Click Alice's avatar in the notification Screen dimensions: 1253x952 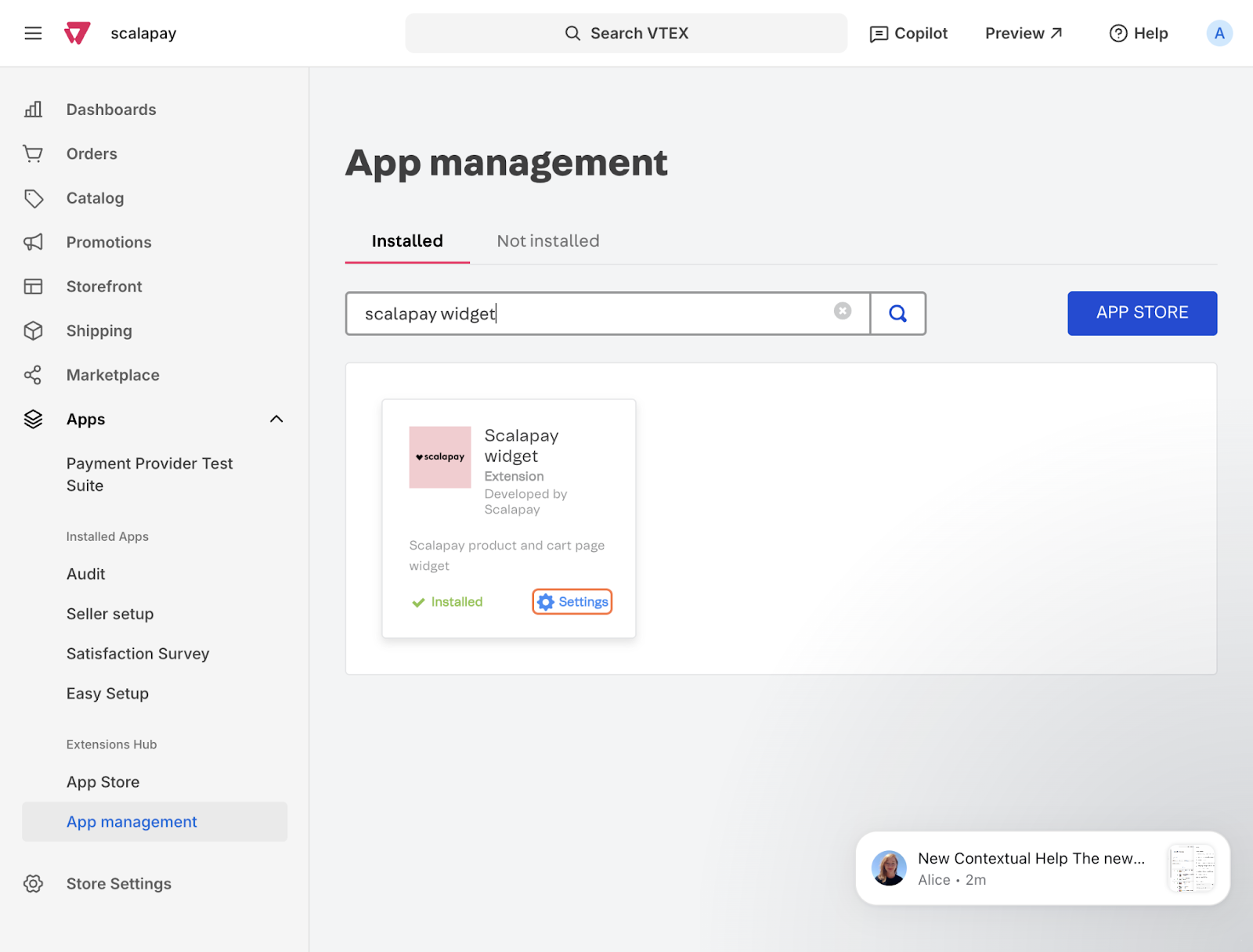(890, 868)
